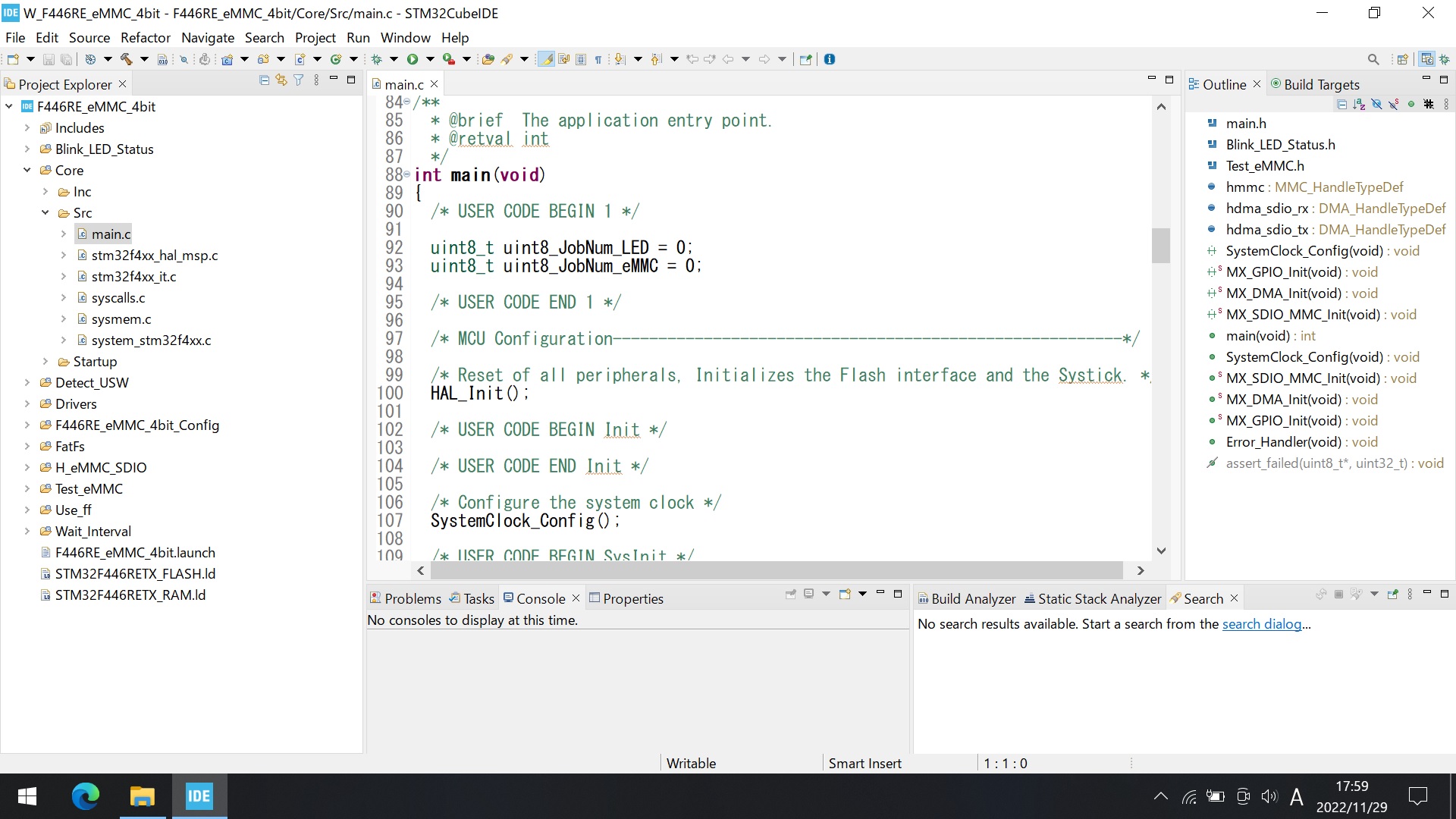1456x819 pixels.
Task: Click the Pin Editor icon
Action: (805, 59)
